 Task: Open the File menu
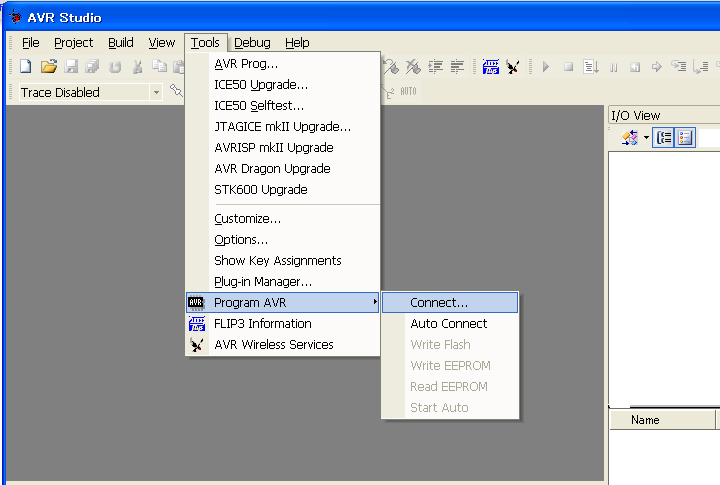click(x=31, y=43)
